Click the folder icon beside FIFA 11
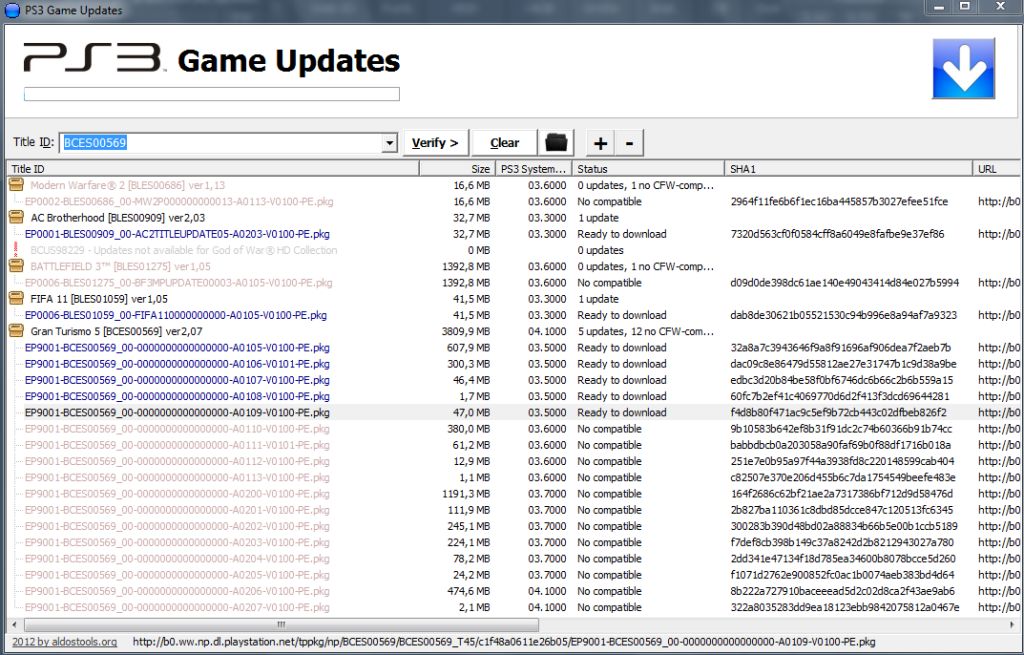 pyautogui.click(x=14, y=298)
